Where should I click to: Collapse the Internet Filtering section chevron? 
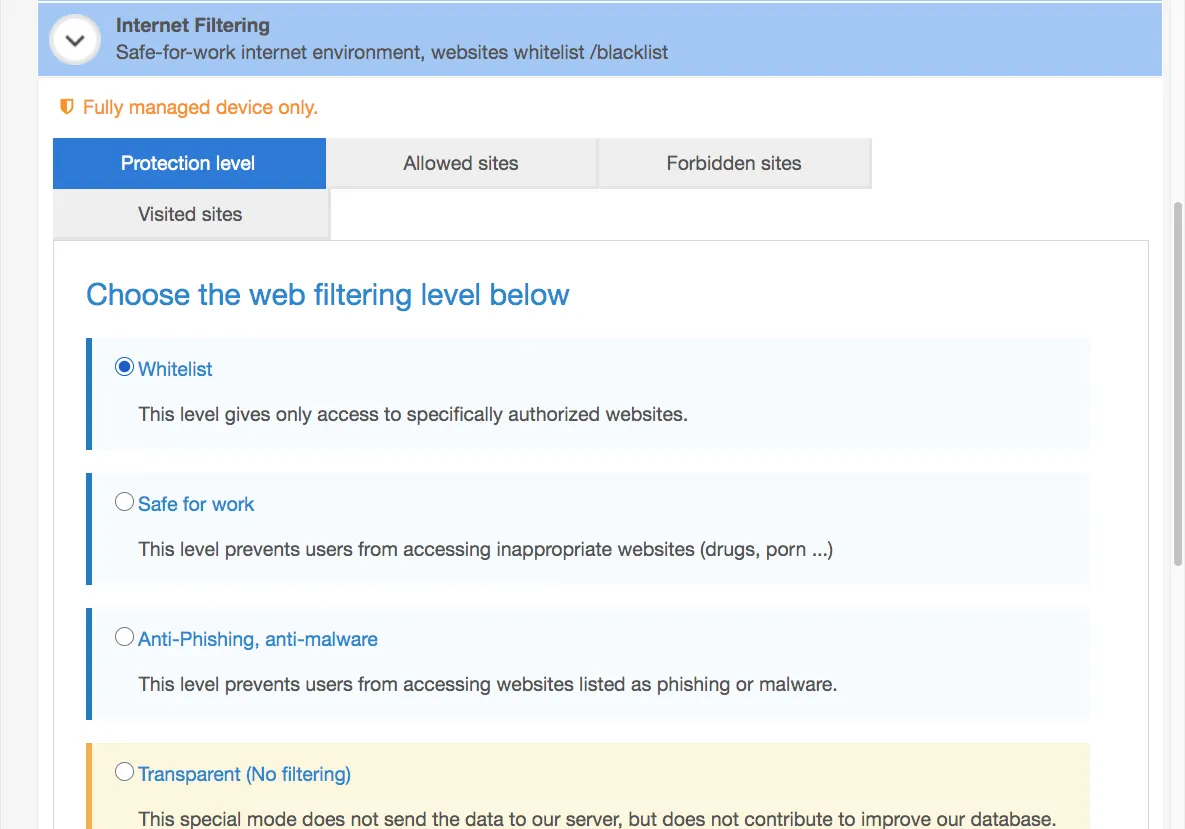(x=75, y=40)
